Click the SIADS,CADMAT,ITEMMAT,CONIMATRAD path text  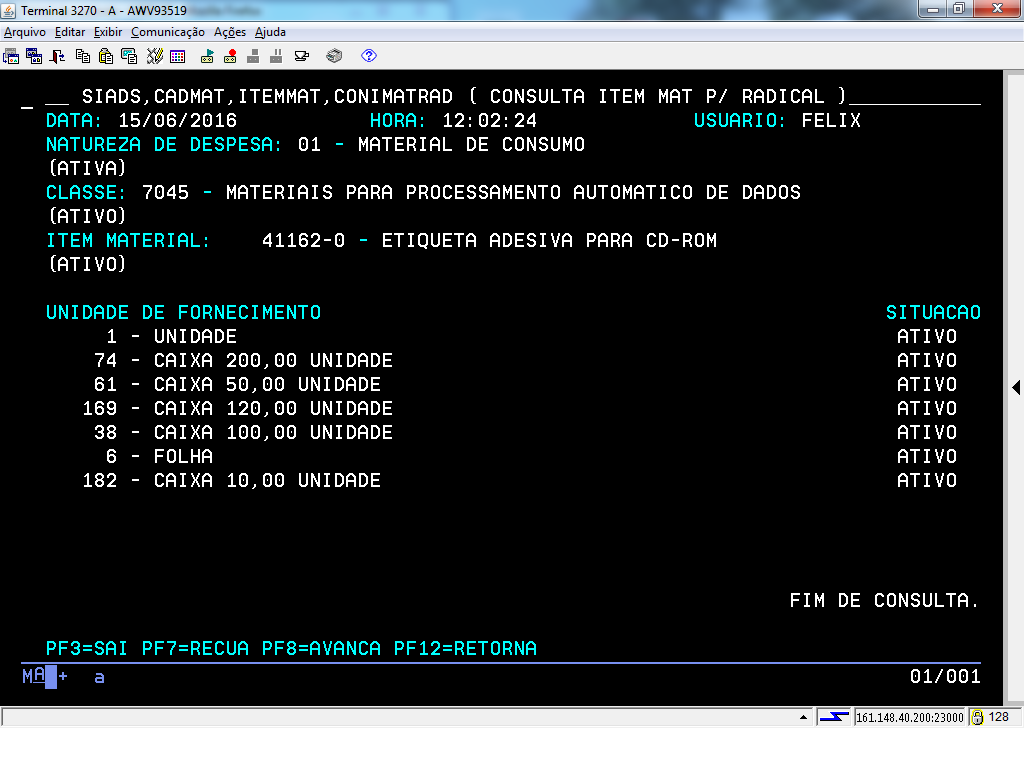[x=267, y=97]
